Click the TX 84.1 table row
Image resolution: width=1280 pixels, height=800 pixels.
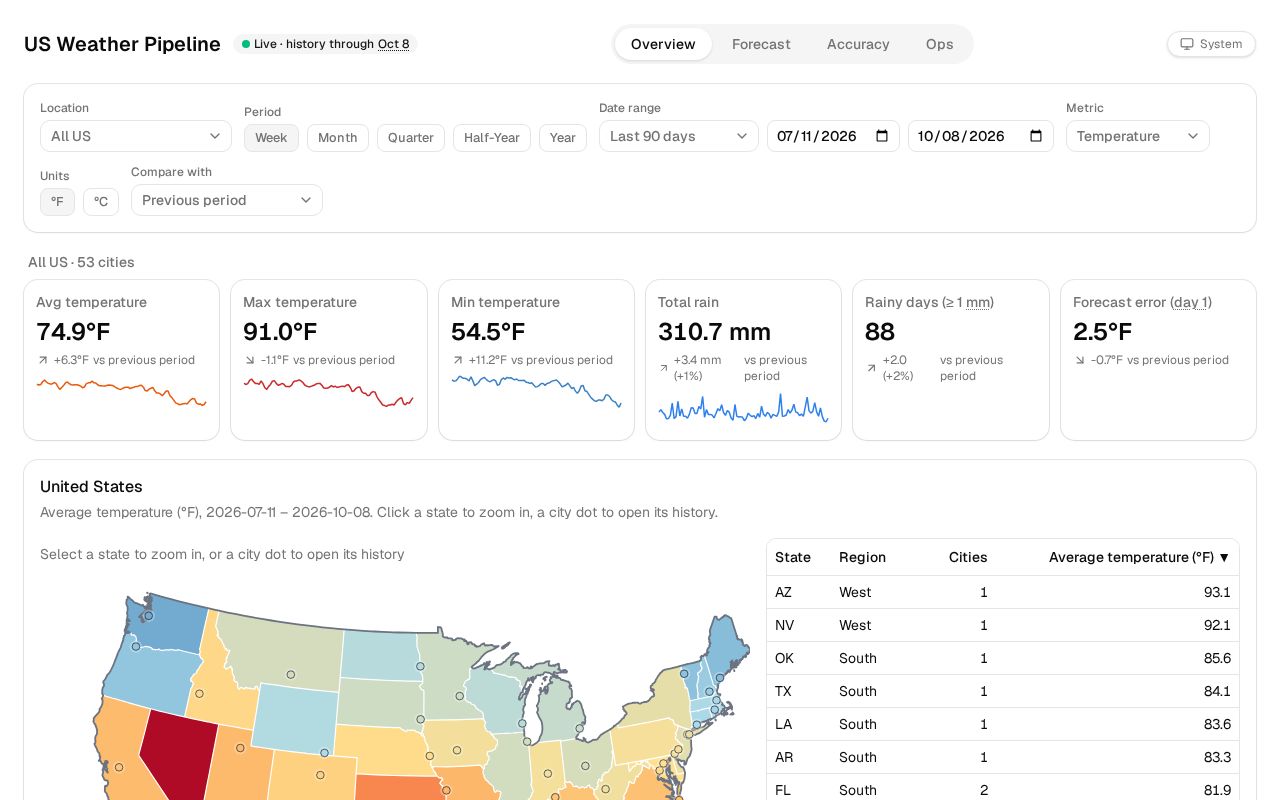1003,691
